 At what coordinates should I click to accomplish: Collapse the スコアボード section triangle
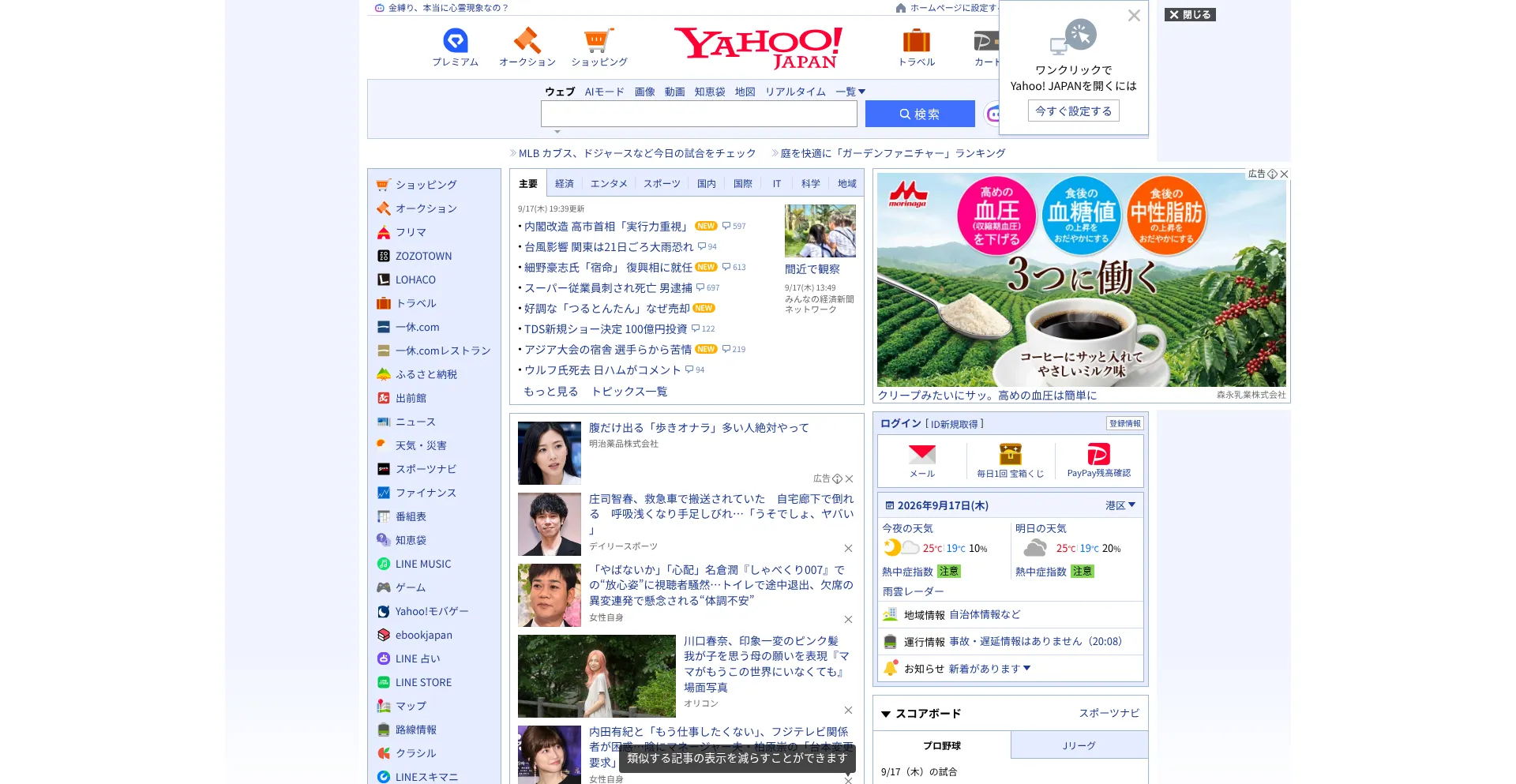tap(886, 714)
